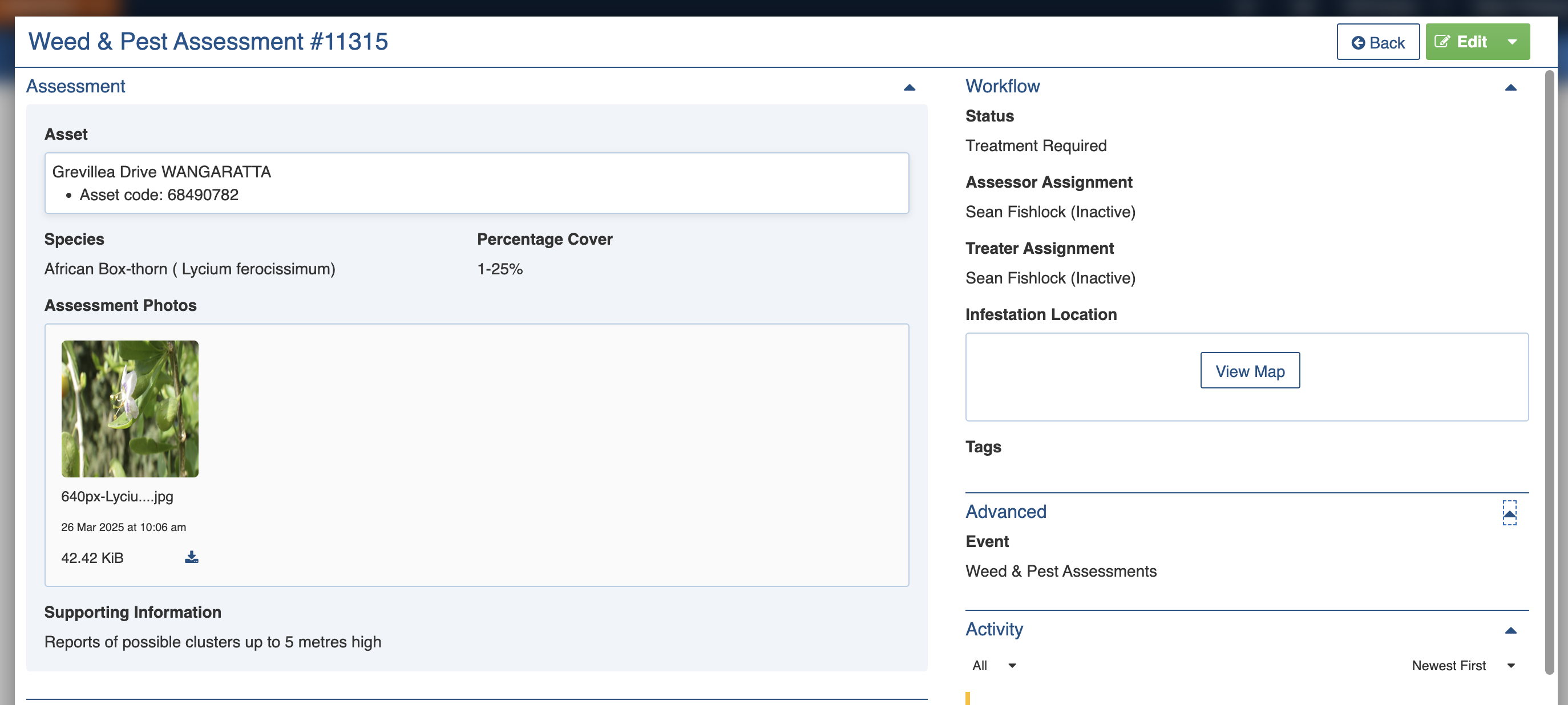Collapse the Assessment section
The width and height of the screenshot is (1568, 705).
[909, 87]
